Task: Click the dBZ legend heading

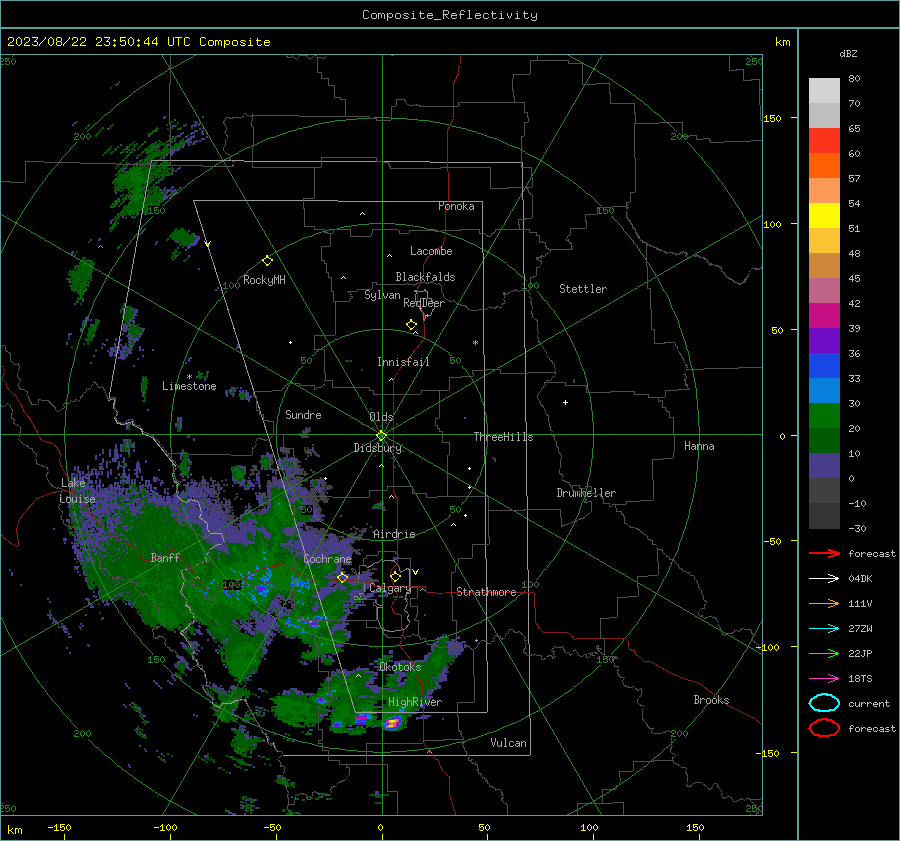Action: [x=848, y=53]
